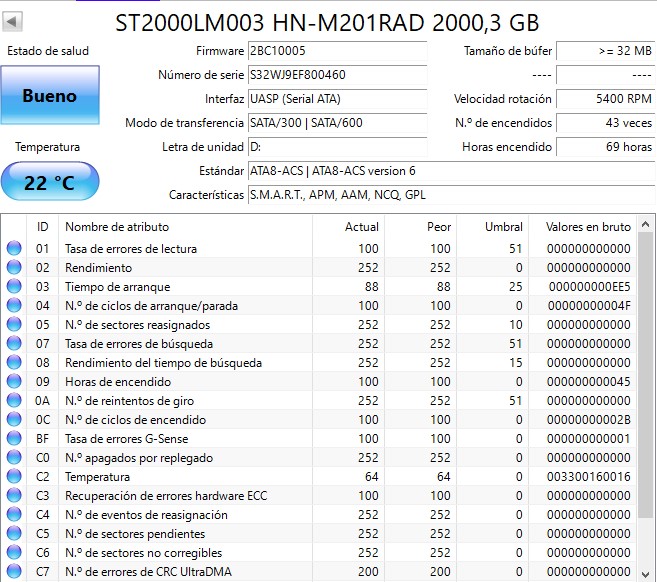
Task: Click status circle for apagados por replegado row
Action: (x=14, y=457)
